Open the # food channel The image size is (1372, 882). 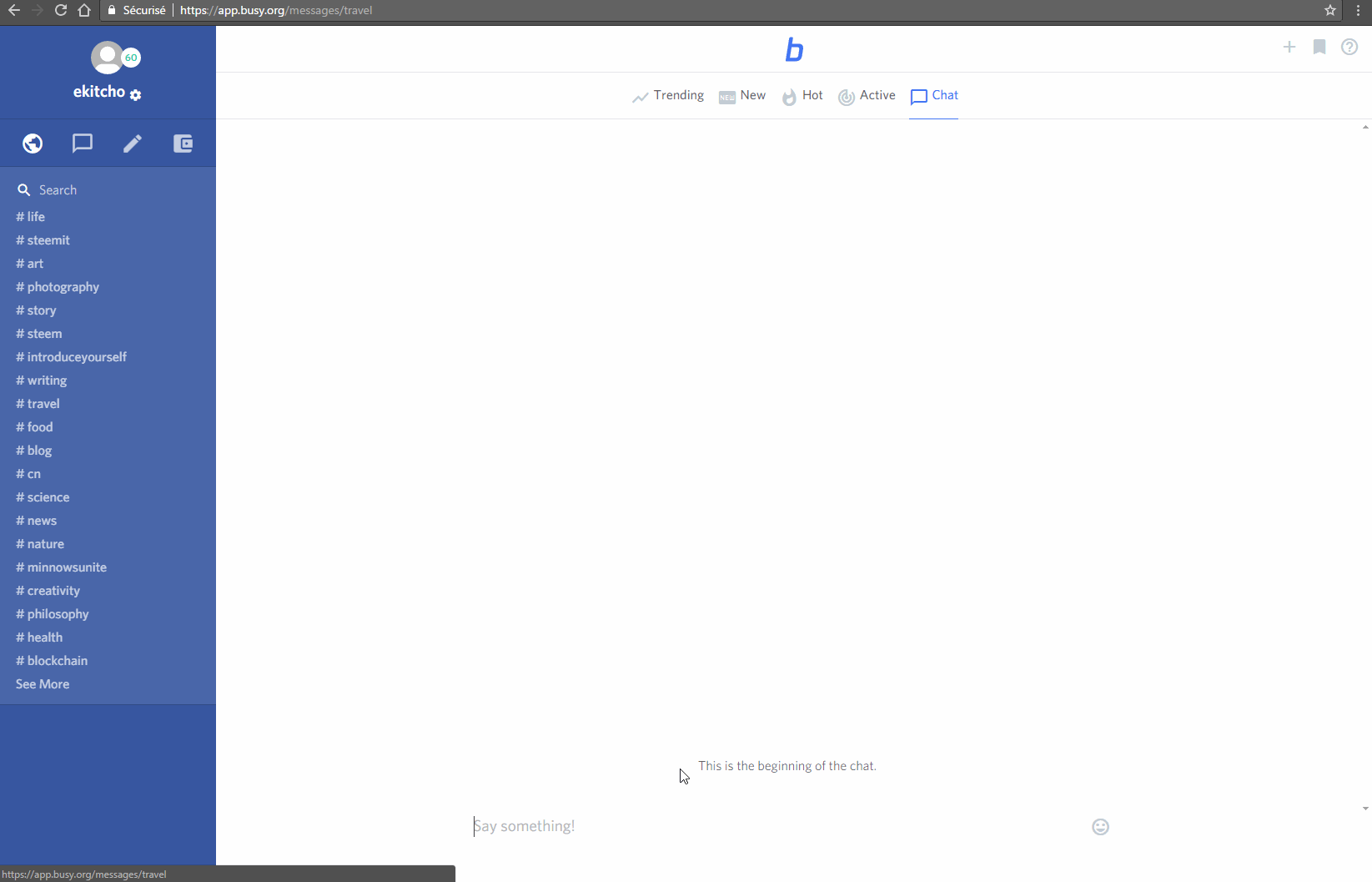click(34, 427)
